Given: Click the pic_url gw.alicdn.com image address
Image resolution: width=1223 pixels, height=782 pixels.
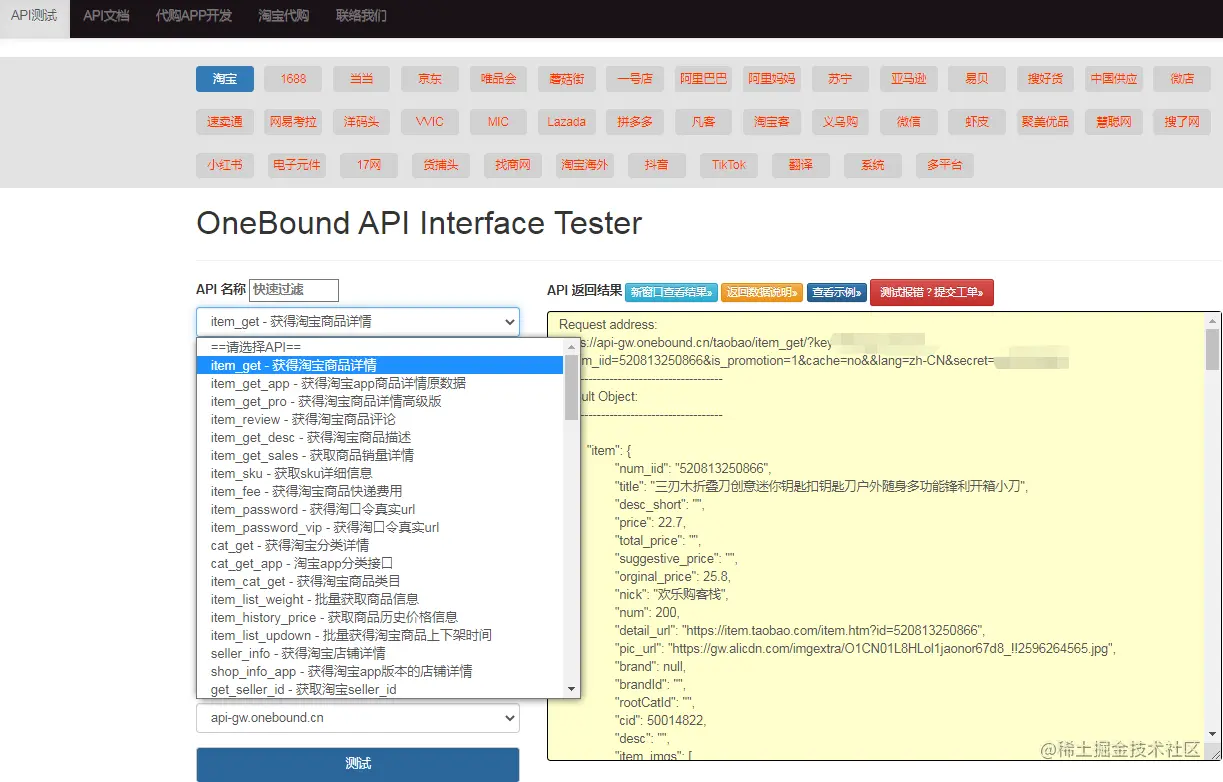Looking at the screenshot, I should [893, 648].
